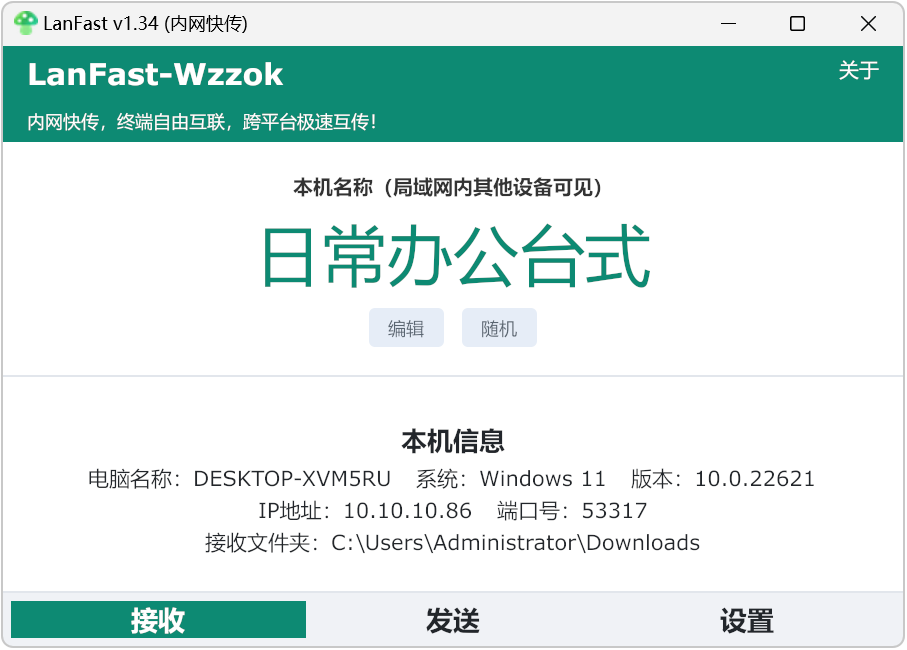The height and width of the screenshot is (650, 907).
Task: Click the version number 10.0.22621
Action: click(x=754, y=479)
